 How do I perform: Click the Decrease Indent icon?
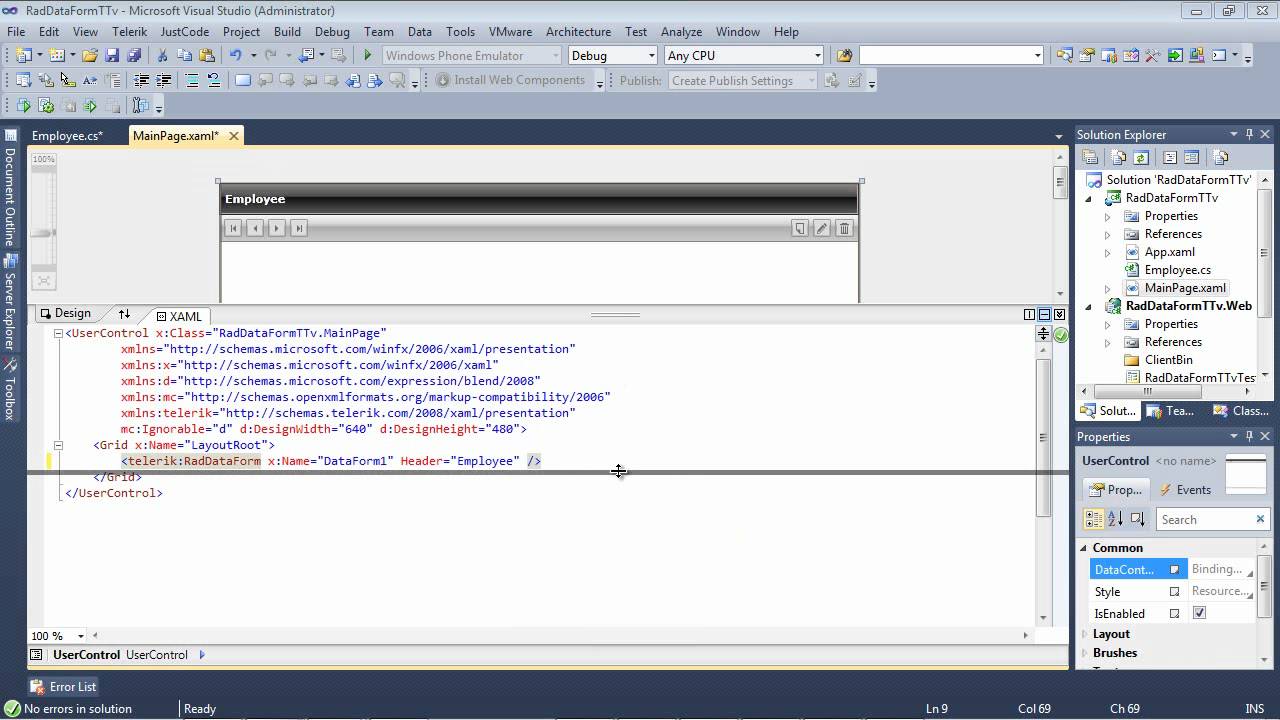coord(141,80)
